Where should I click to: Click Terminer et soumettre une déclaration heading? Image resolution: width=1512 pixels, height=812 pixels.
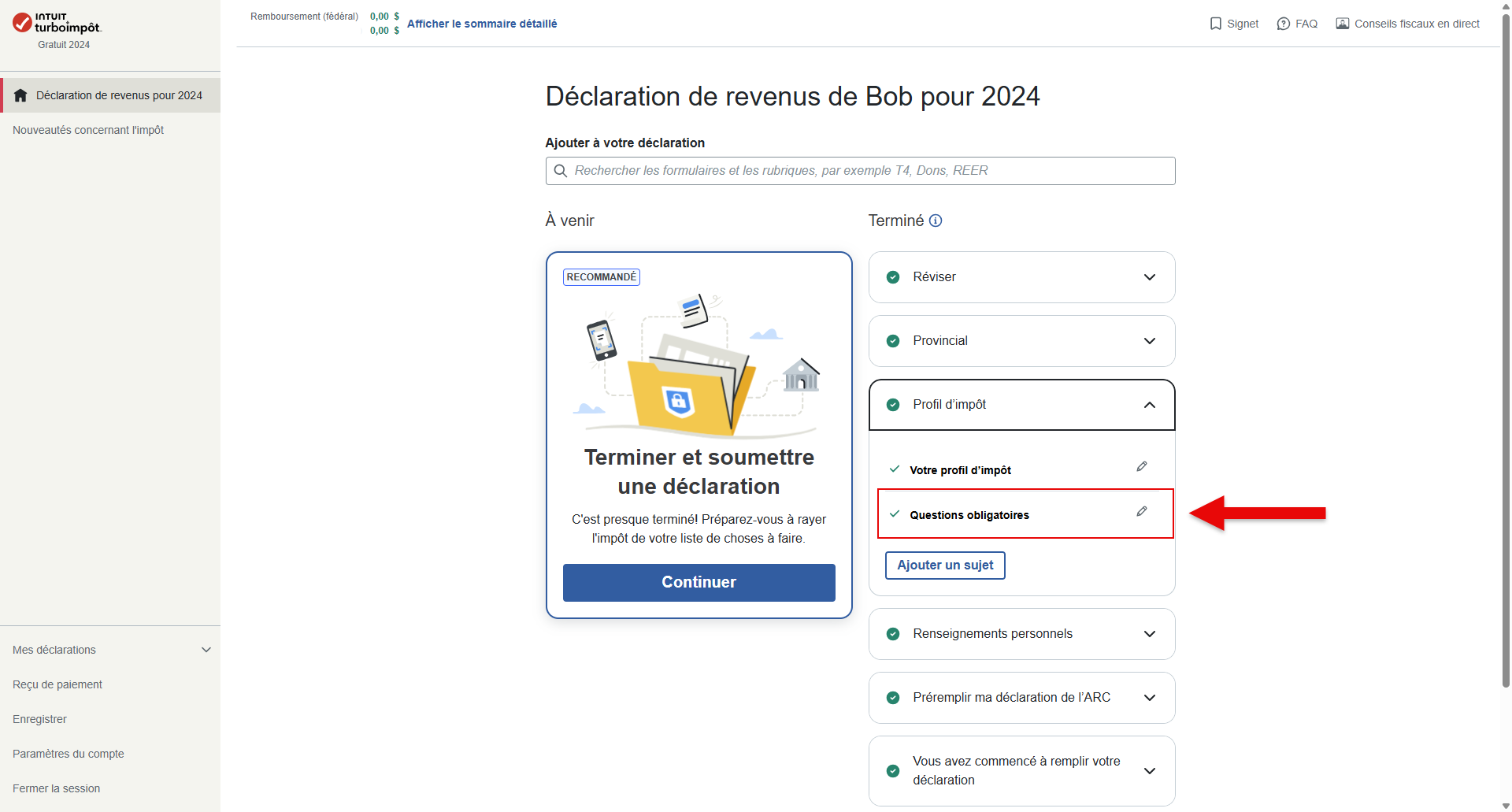(699, 472)
